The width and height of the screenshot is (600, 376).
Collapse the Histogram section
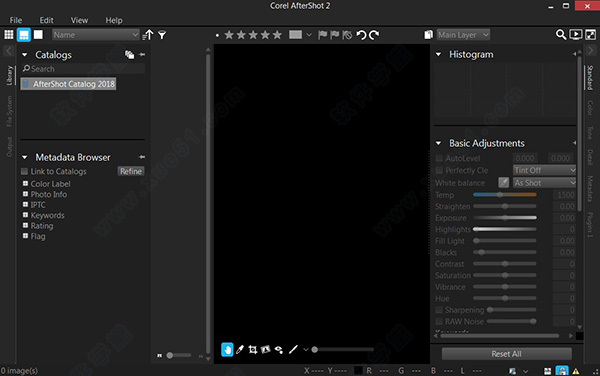click(439, 54)
